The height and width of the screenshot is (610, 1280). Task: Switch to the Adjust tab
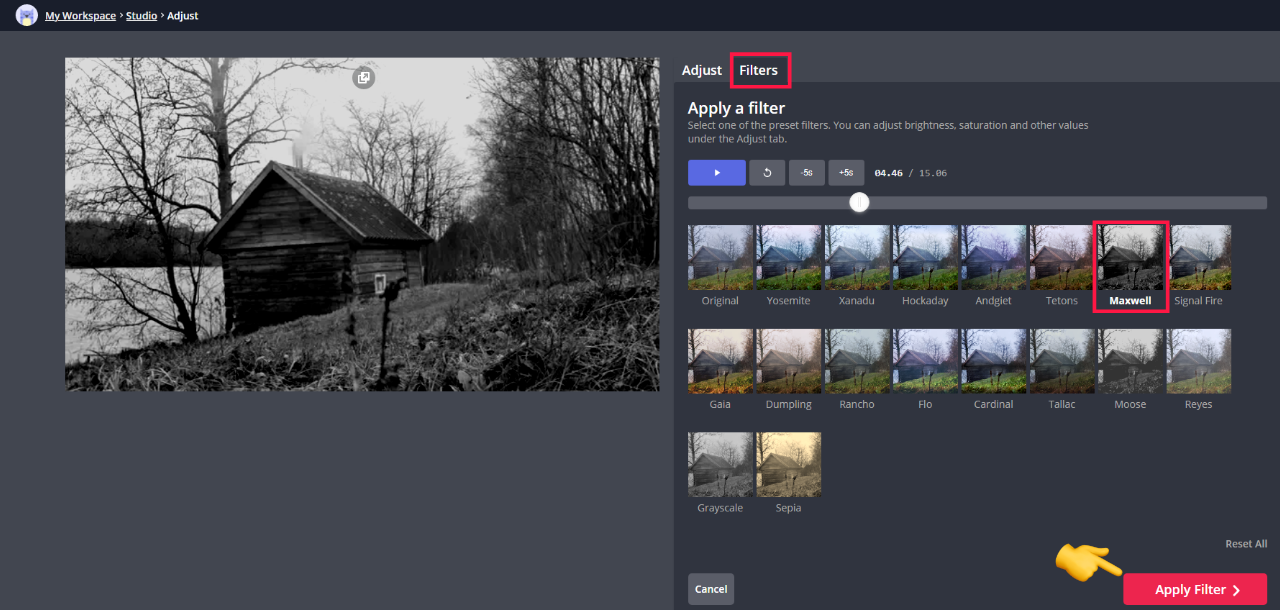[x=701, y=70]
